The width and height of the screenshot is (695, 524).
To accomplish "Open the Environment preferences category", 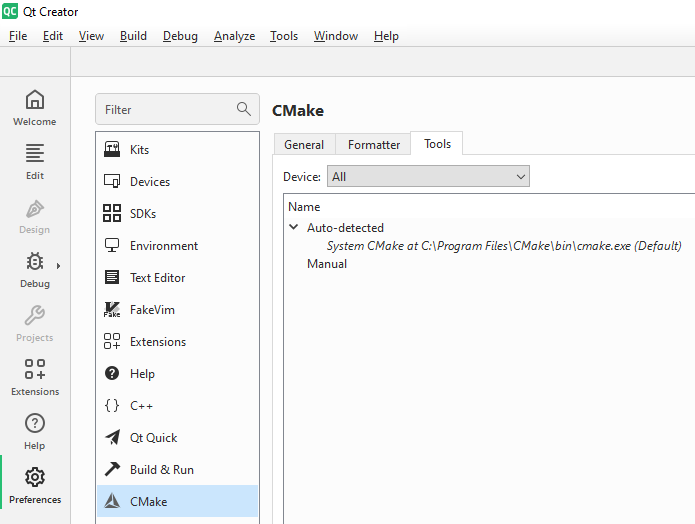I will (177, 246).
